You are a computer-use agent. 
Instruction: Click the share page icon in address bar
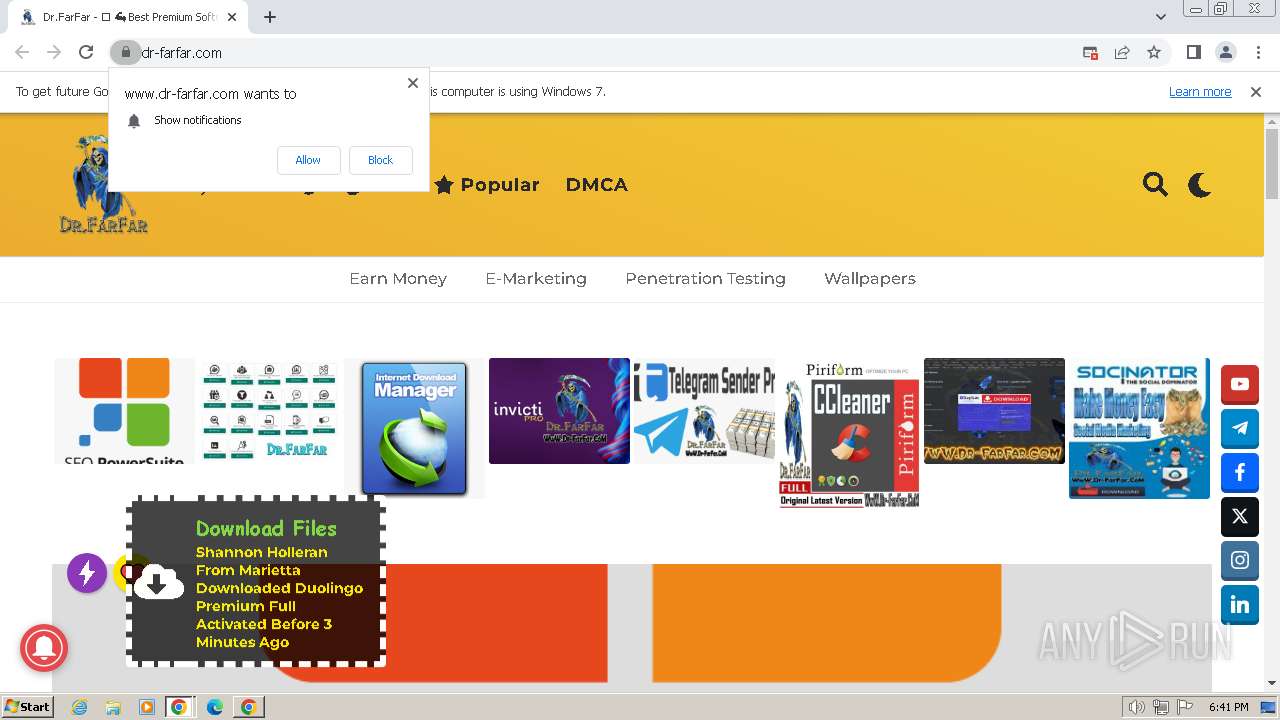1122,52
